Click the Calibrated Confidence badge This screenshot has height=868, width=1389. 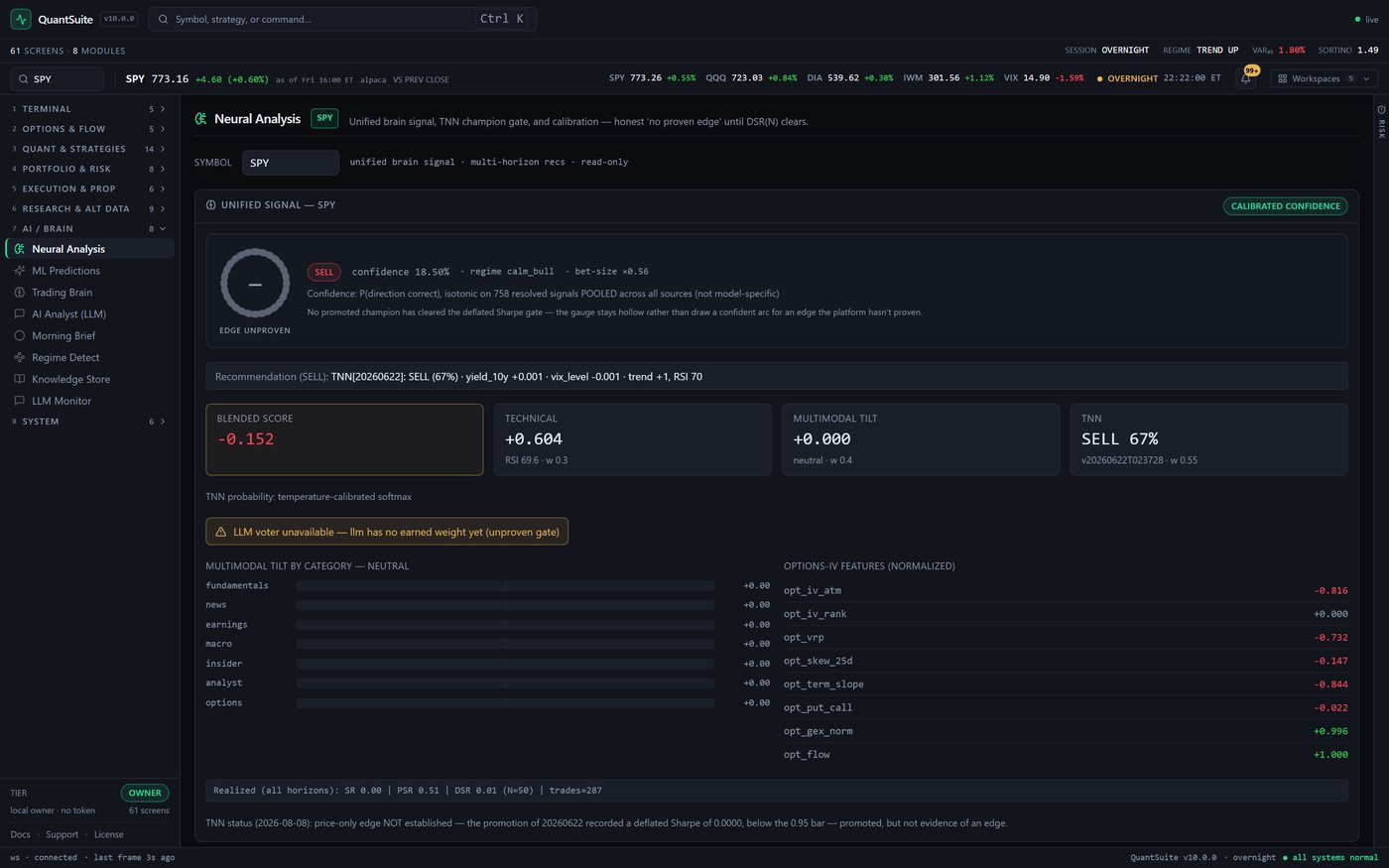(x=1285, y=205)
